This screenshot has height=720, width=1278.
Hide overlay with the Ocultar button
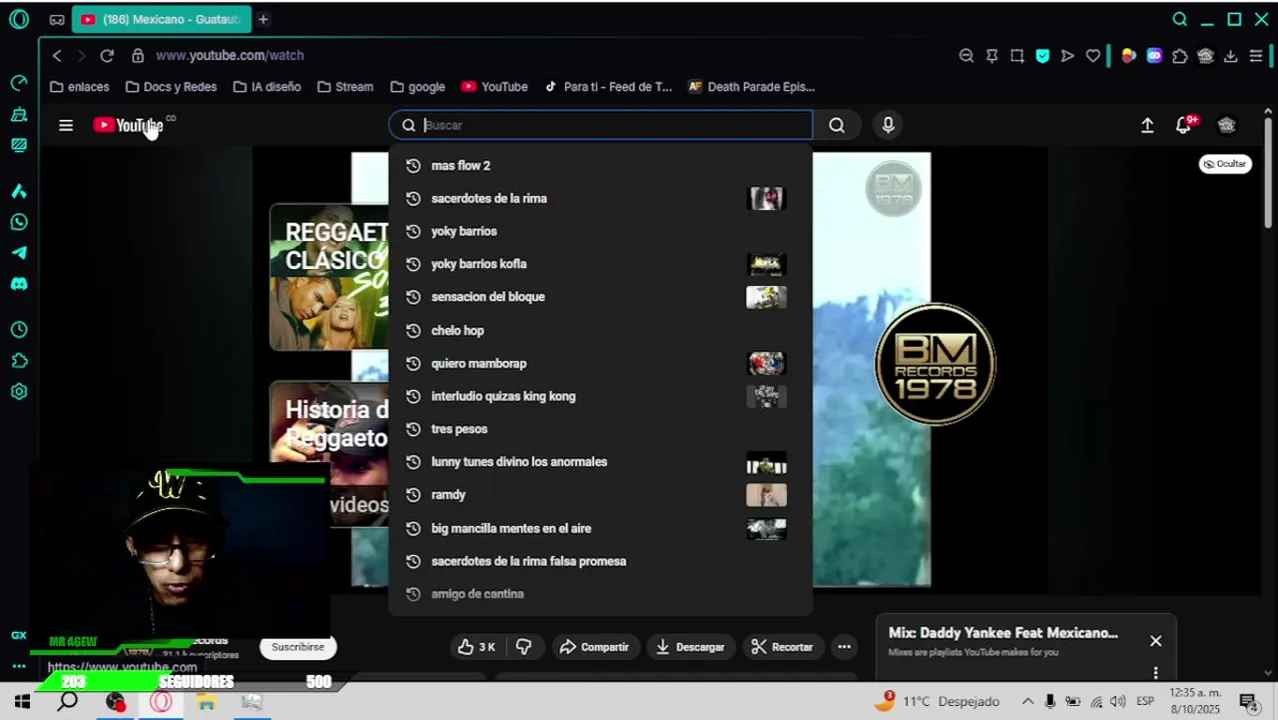1225,164
